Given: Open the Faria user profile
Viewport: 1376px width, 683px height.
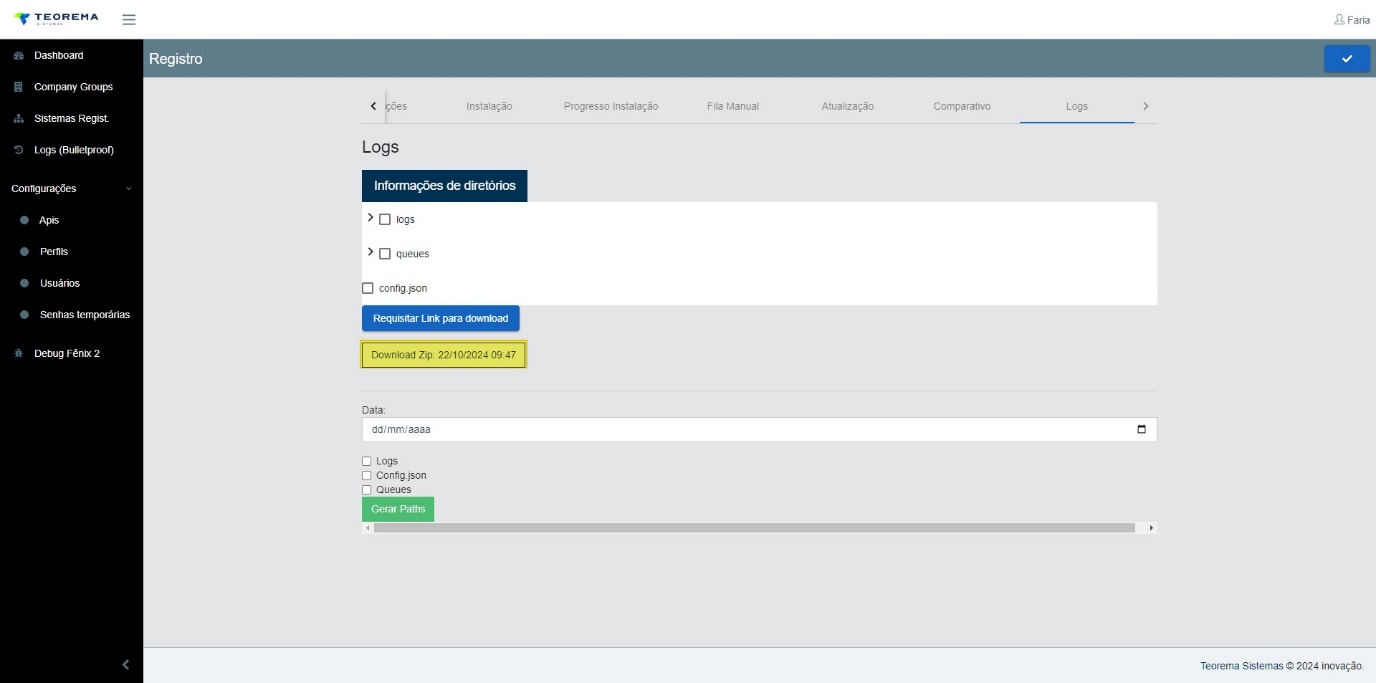Looking at the screenshot, I should (x=1352, y=20).
